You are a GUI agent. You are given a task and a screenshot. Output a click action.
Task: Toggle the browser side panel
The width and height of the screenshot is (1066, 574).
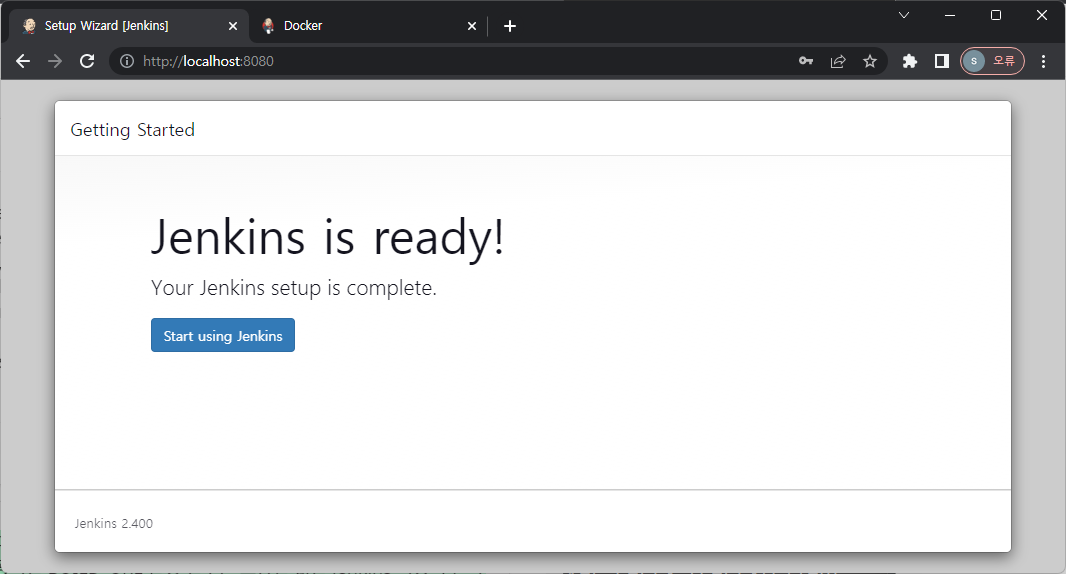pyautogui.click(x=942, y=61)
